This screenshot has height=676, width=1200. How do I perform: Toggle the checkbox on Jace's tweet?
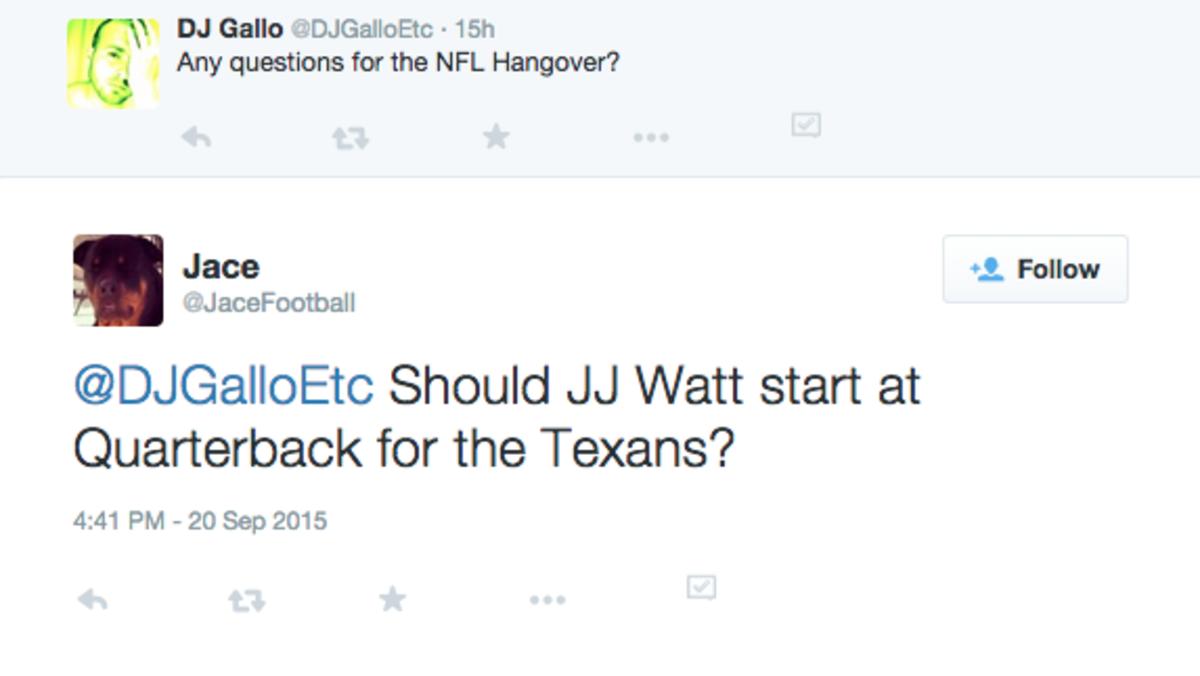pos(703,589)
